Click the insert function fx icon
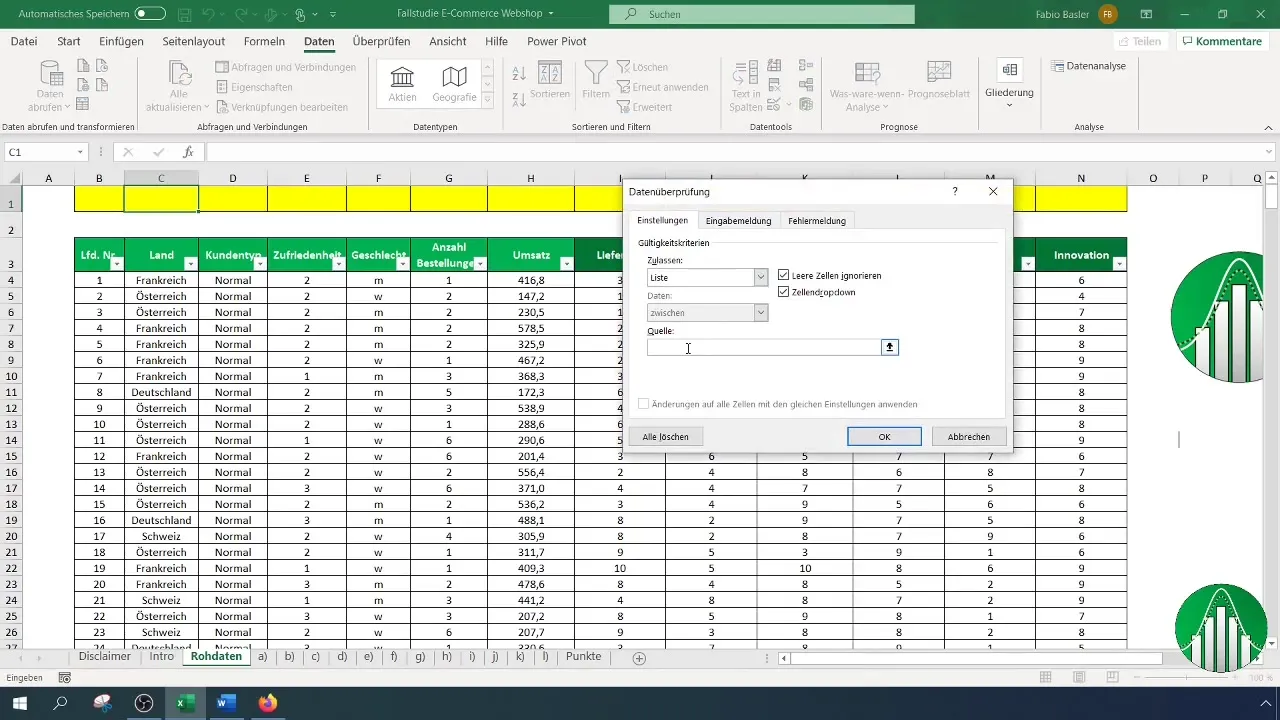 click(188, 152)
